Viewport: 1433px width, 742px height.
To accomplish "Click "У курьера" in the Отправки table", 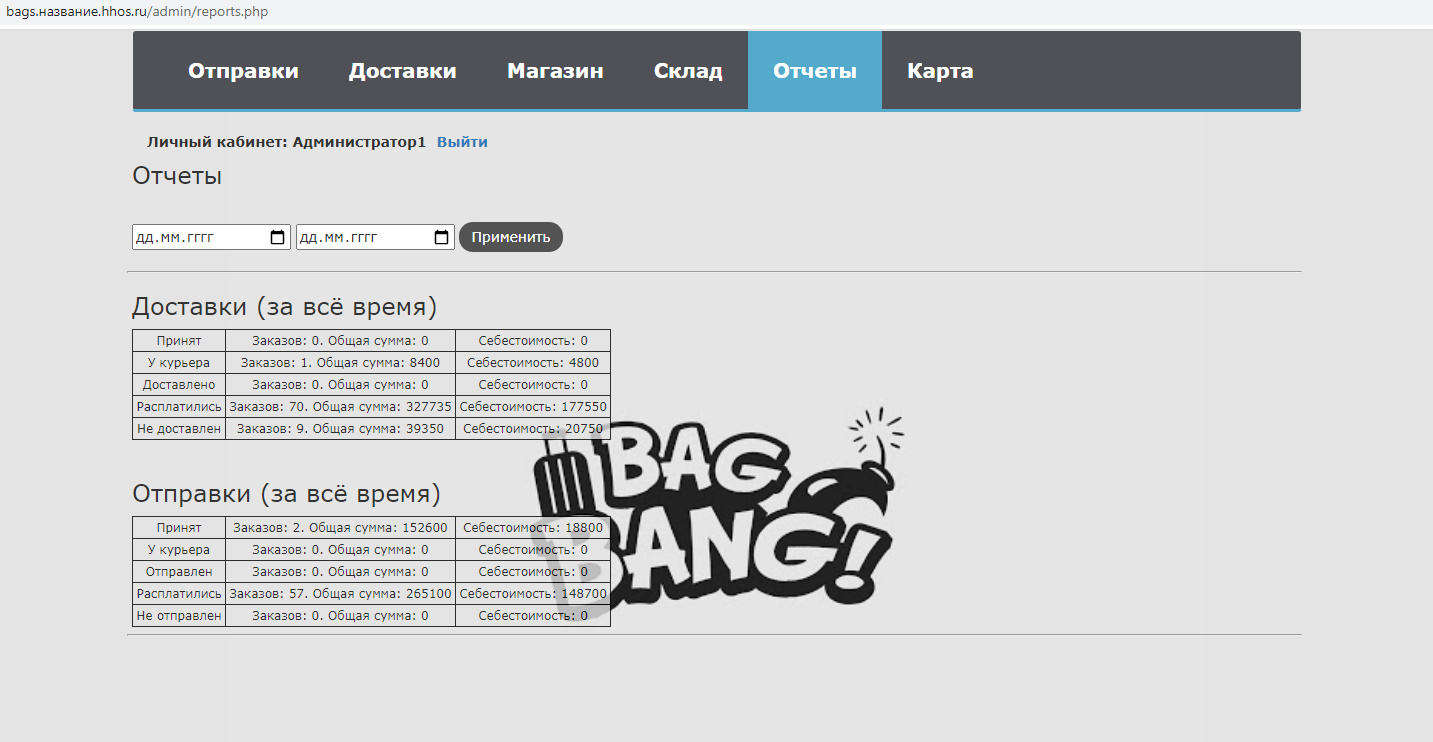I will click(179, 550).
